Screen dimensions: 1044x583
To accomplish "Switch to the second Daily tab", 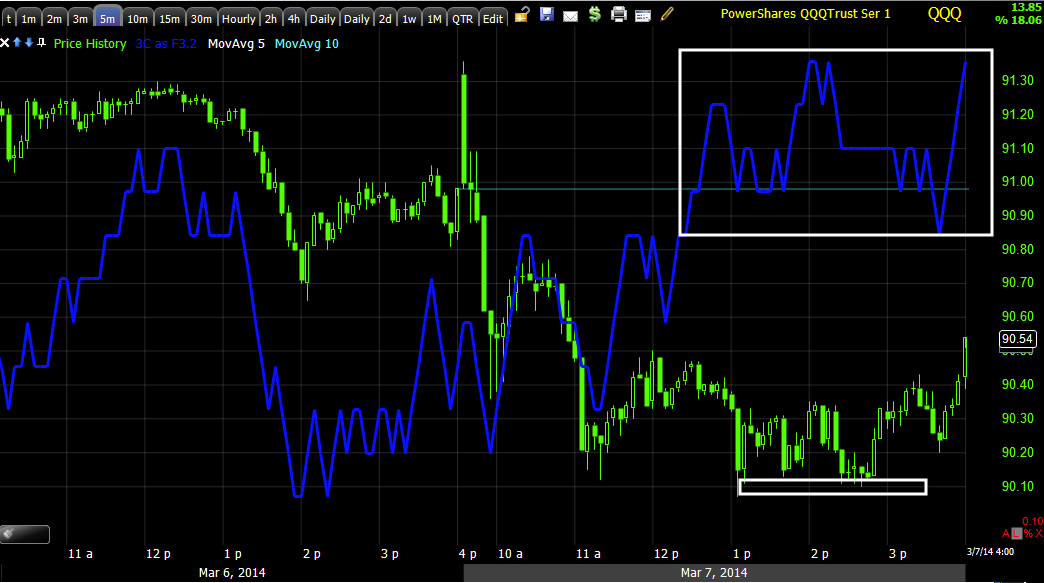I will 357,19.
